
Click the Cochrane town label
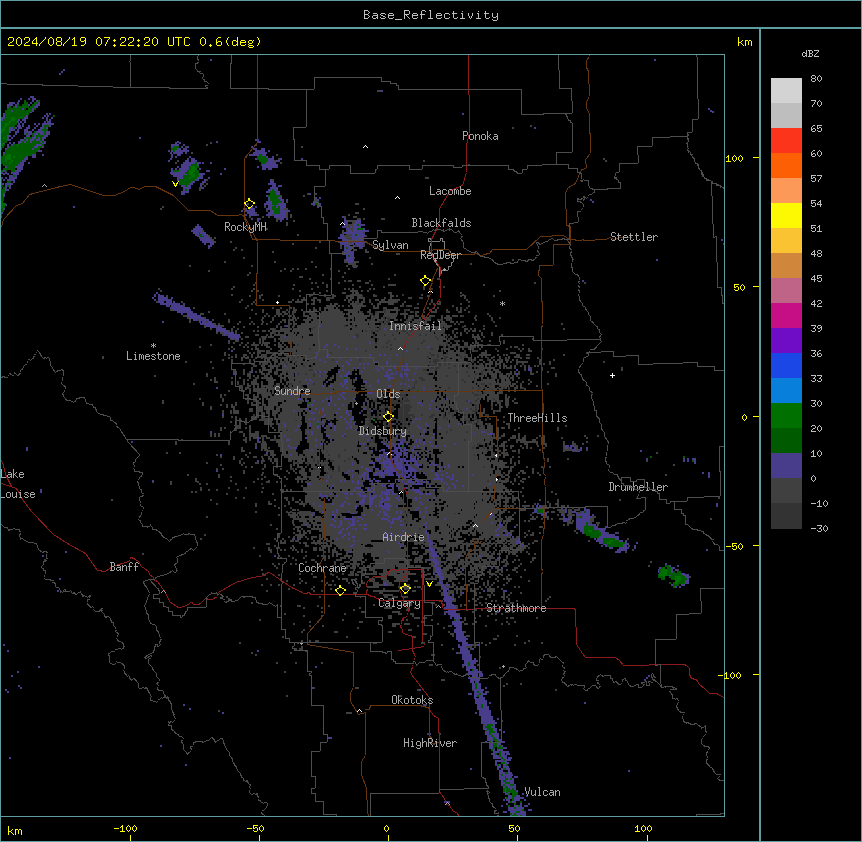click(322, 568)
